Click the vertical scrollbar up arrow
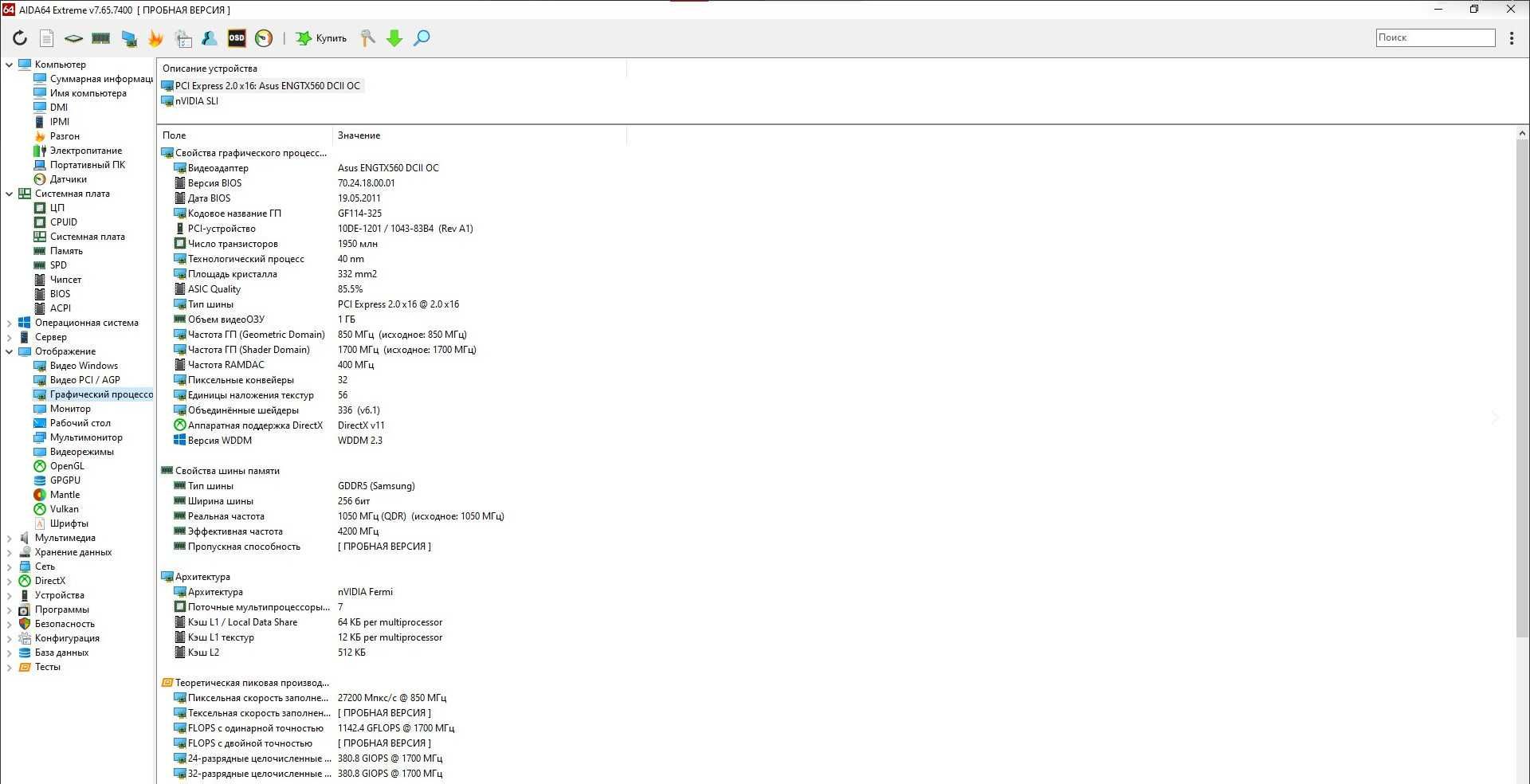1530x784 pixels. [1522, 134]
